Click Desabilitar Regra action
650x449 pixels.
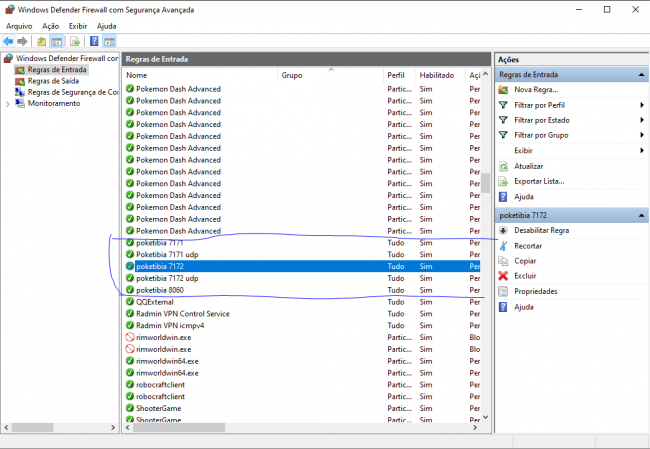click(x=541, y=231)
